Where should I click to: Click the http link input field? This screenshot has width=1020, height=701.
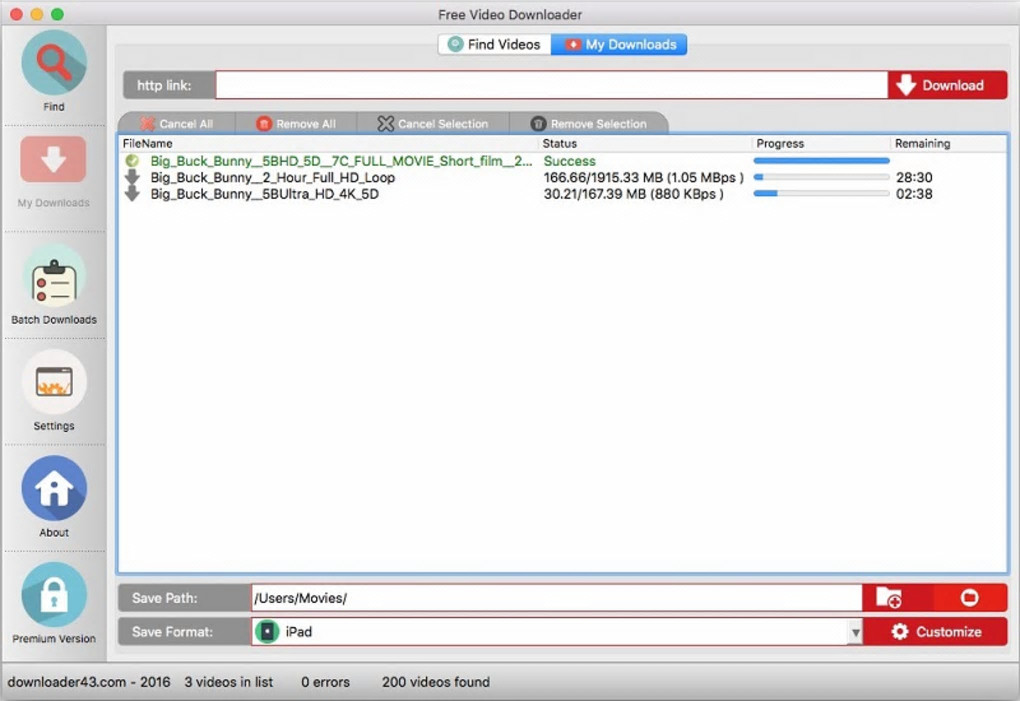point(552,85)
